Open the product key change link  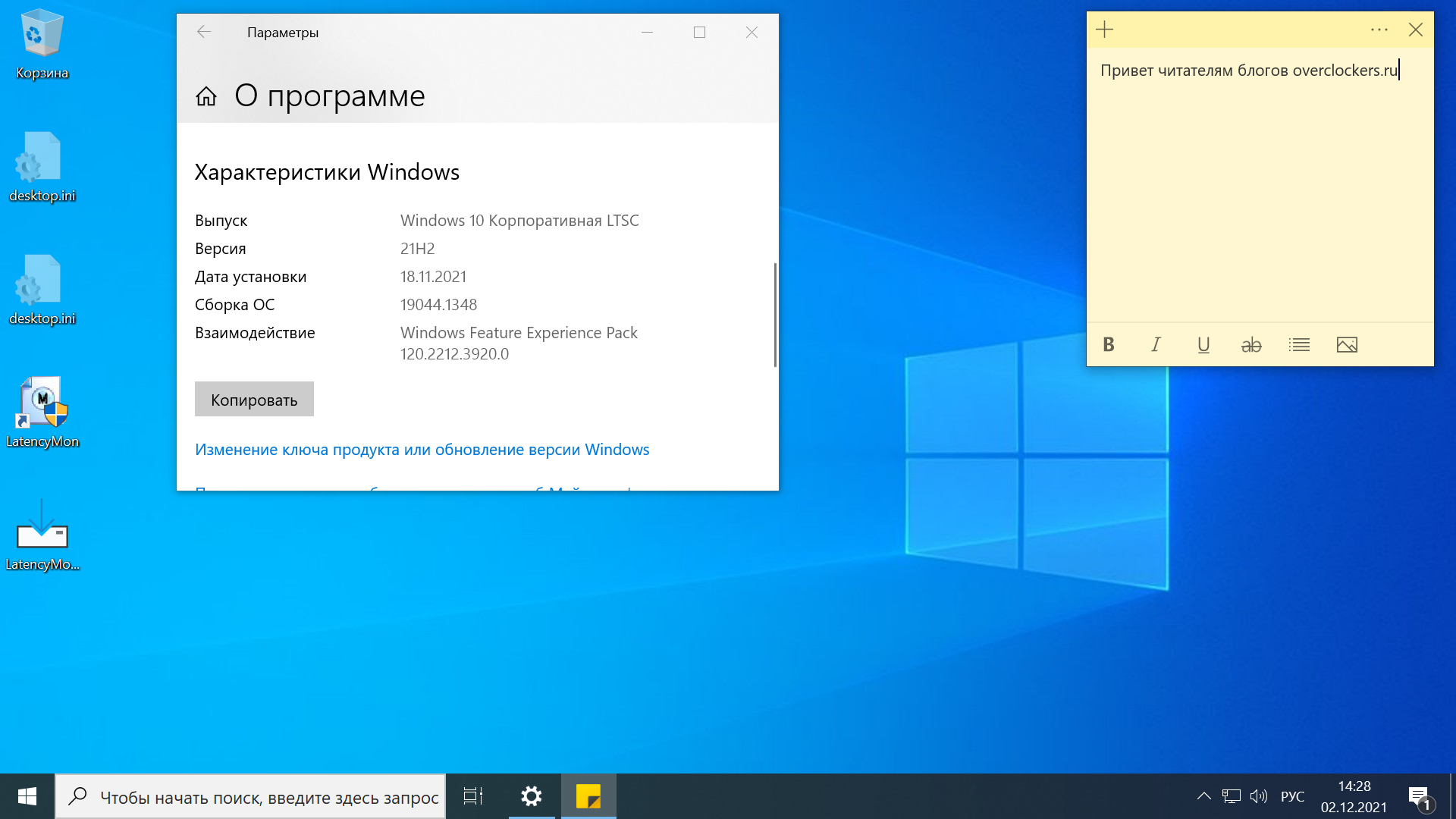[x=422, y=450]
